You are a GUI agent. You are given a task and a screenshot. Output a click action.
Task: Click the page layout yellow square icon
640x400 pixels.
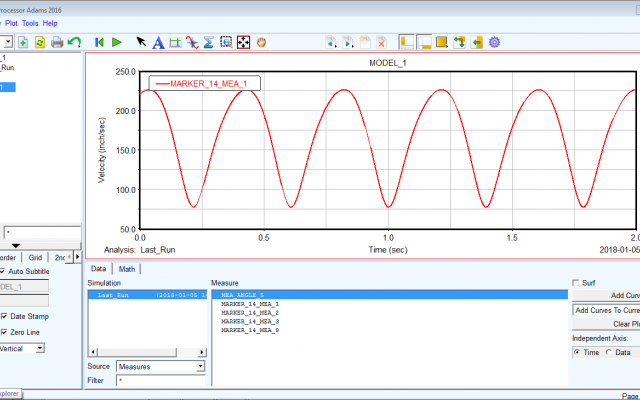pyautogui.click(x=441, y=42)
